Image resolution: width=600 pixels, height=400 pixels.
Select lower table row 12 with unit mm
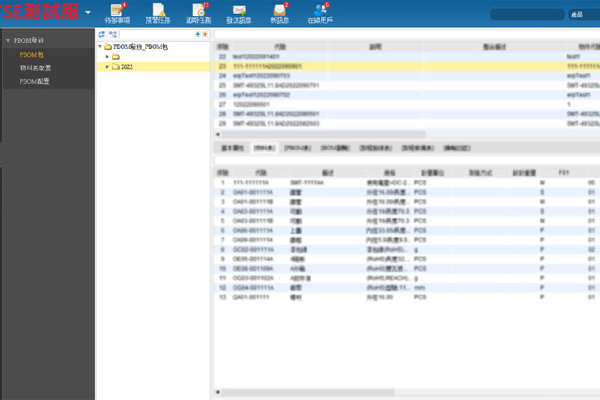coord(407,288)
